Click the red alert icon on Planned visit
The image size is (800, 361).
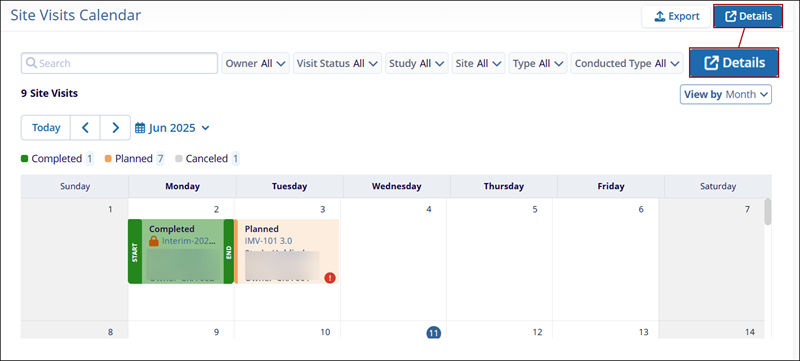330,278
